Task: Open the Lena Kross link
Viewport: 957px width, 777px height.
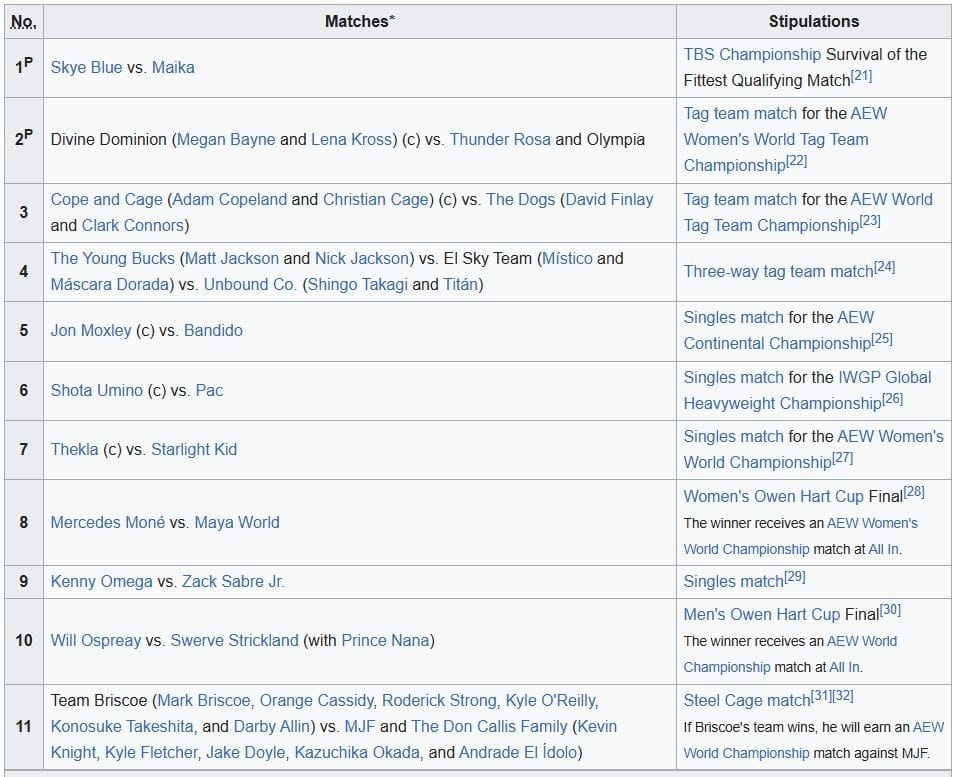Action: [x=351, y=140]
